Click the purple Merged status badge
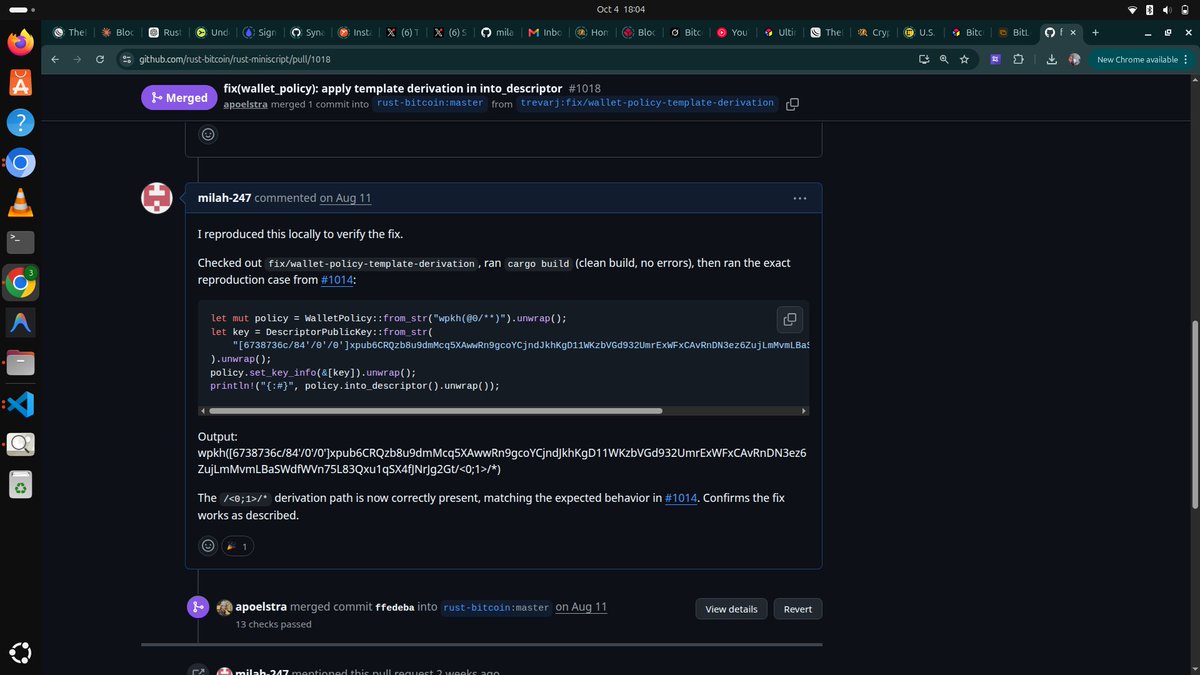This screenshot has height=675, width=1200. click(x=180, y=97)
